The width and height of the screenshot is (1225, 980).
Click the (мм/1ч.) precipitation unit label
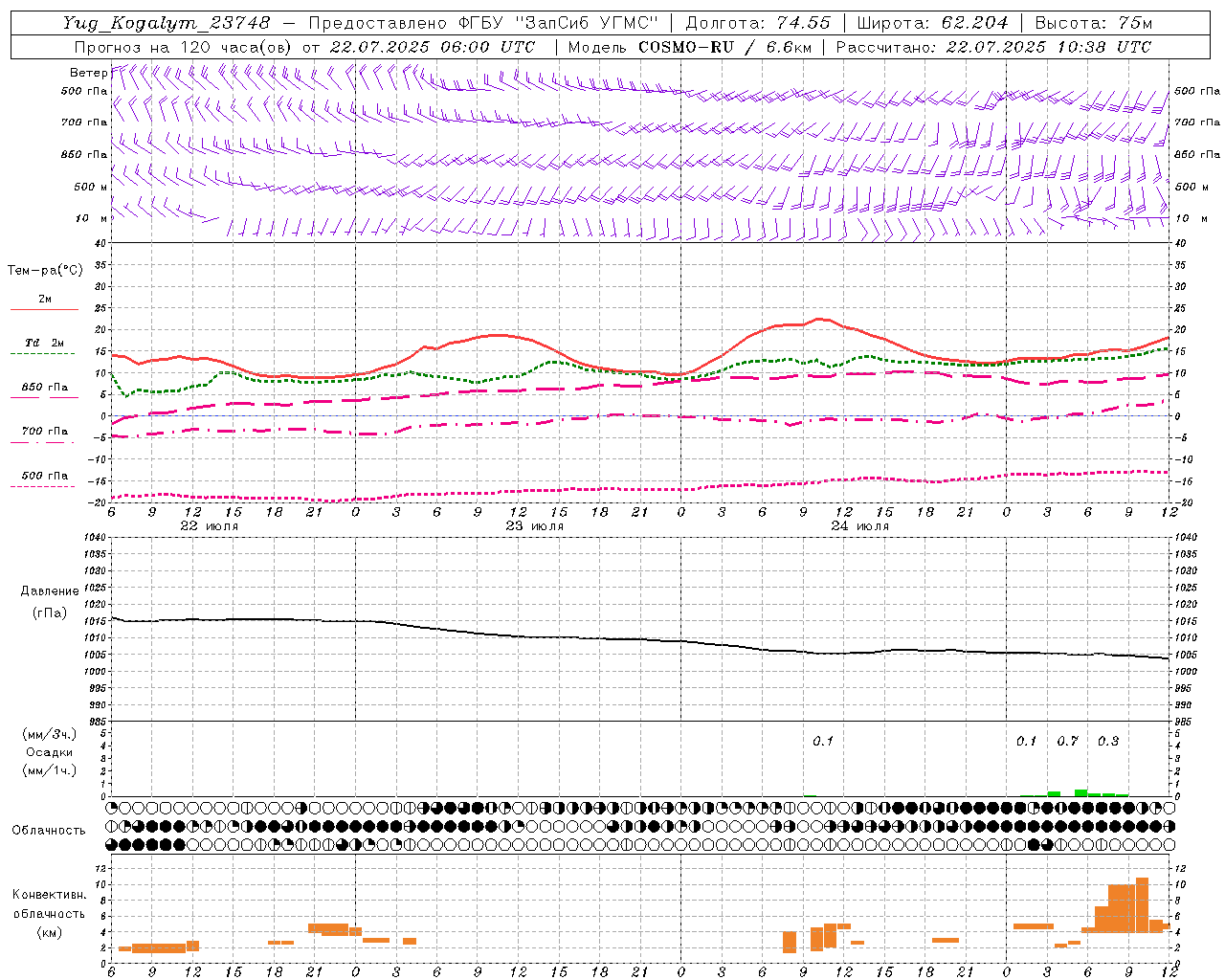50,770
